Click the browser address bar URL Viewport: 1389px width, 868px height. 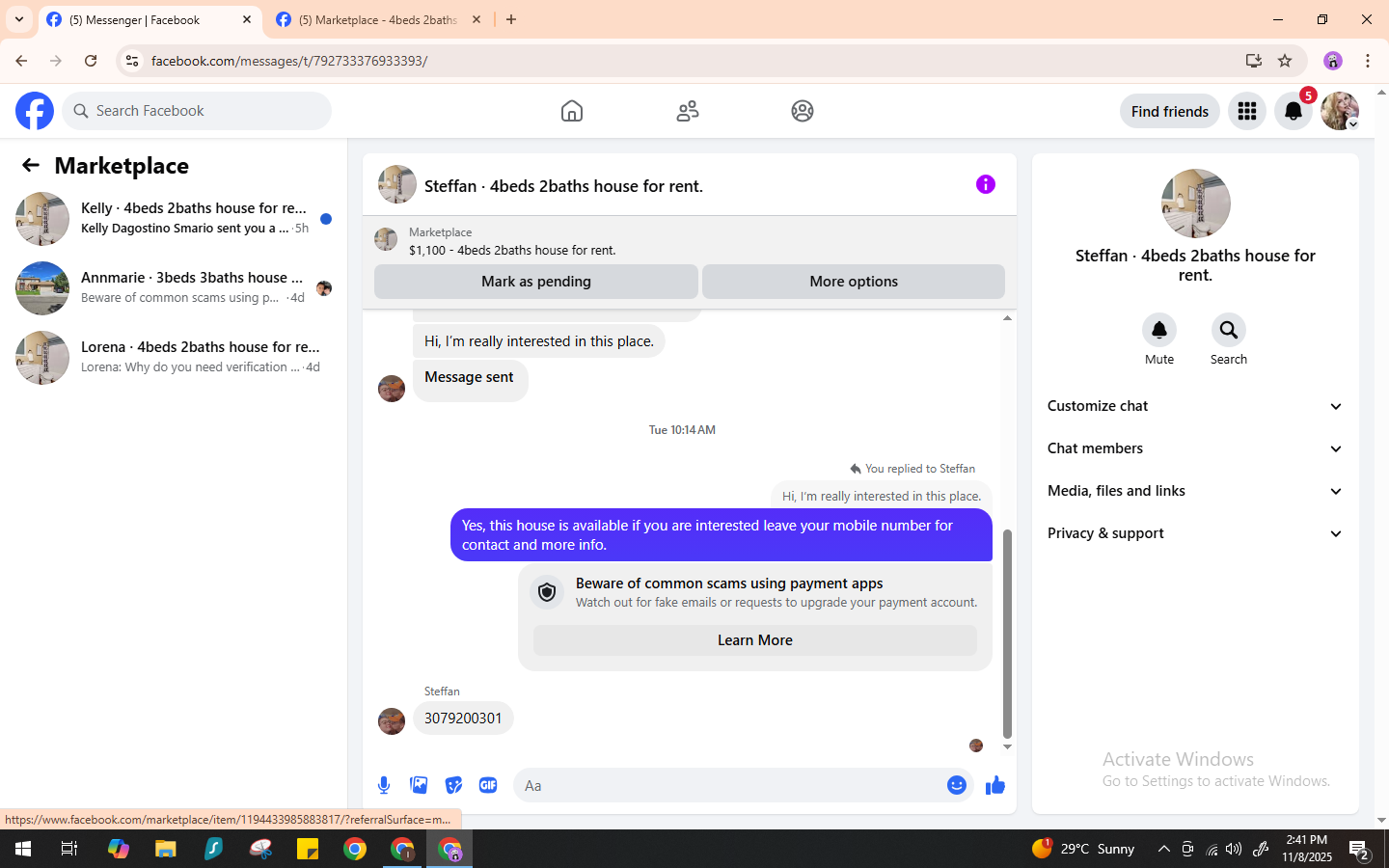pyautogui.click(x=289, y=61)
